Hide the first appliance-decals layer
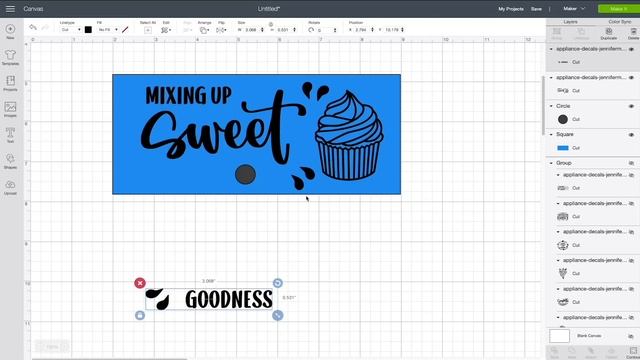 [631, 49]
